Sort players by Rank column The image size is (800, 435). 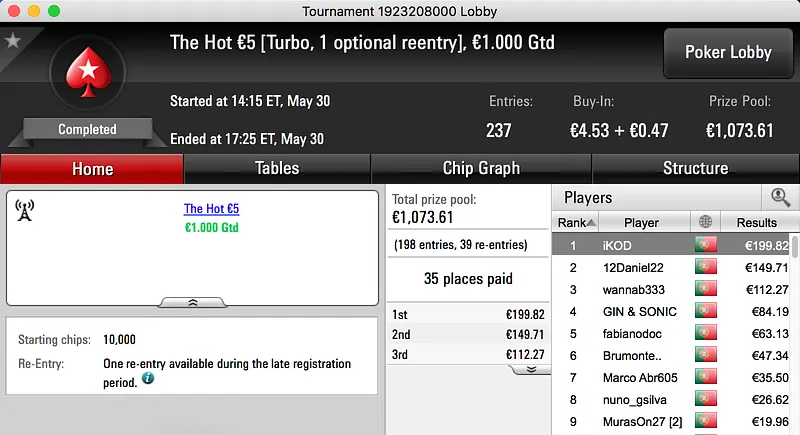[x=576, y=222]
